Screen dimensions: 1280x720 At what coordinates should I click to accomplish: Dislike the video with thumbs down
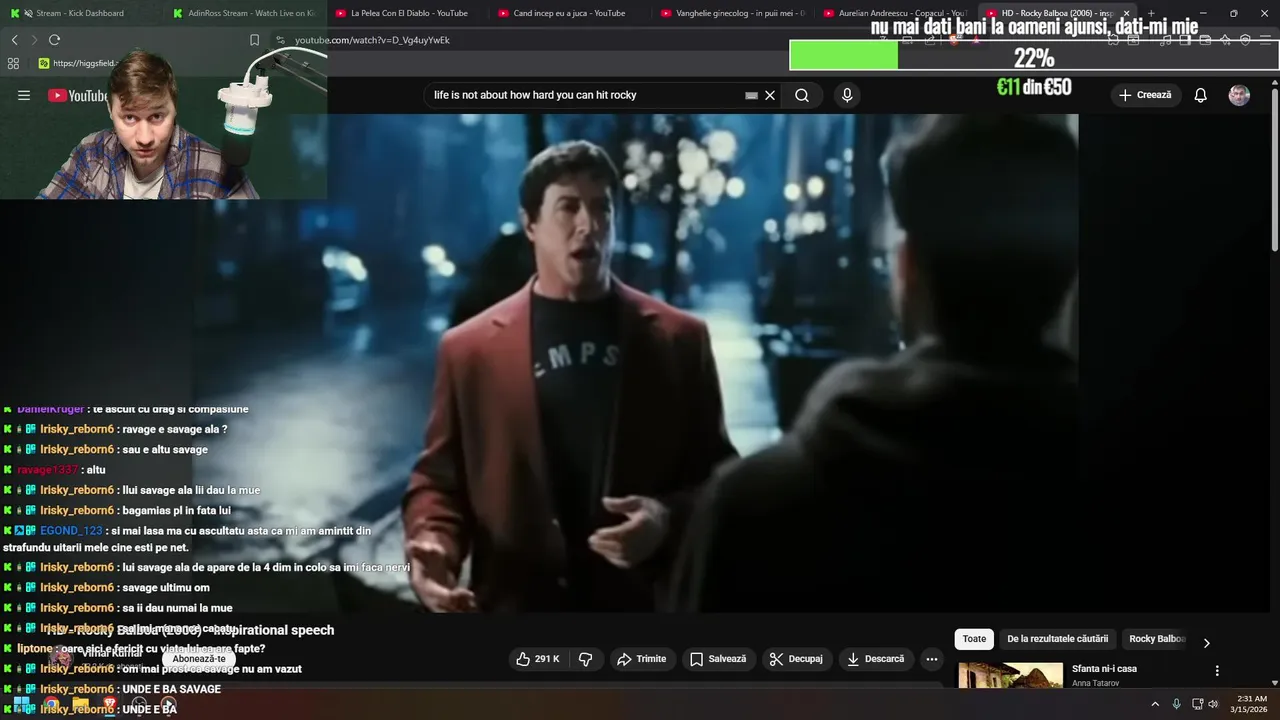tap(586, 659)
